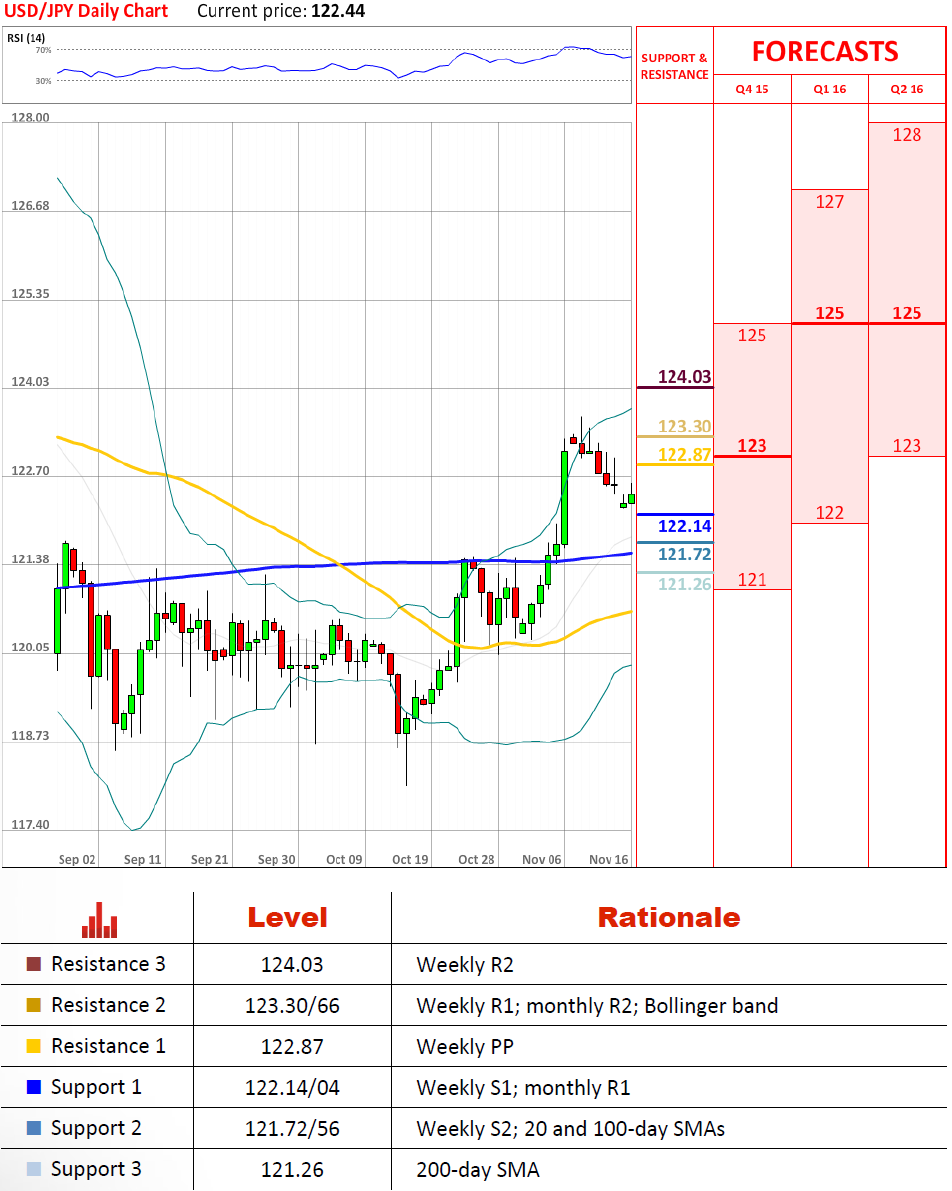The width and height of the screenshot is (952, 1191).
Task: Click the '121.72/56' level cell
Action: 293,1129
